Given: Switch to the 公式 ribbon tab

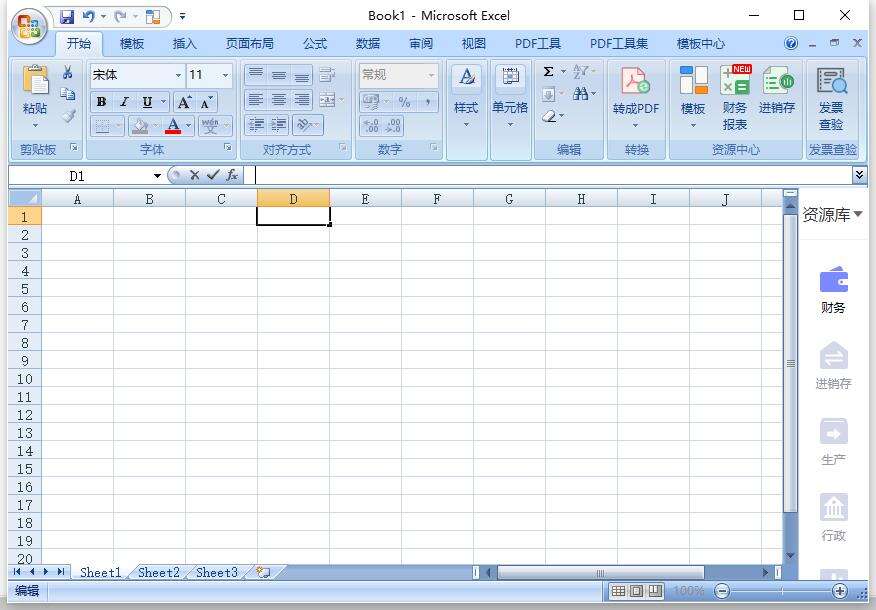Looking at the screenshot, I should (315, 44).
